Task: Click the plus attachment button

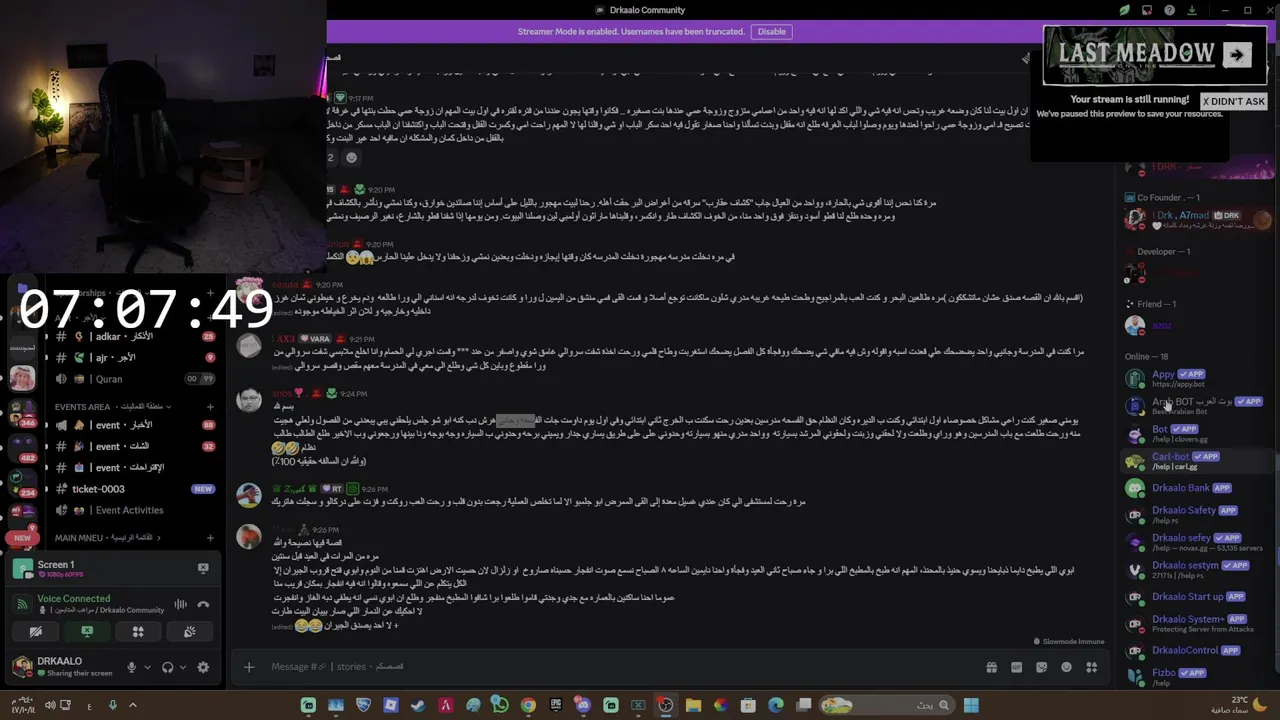Action: pos(249,667)
